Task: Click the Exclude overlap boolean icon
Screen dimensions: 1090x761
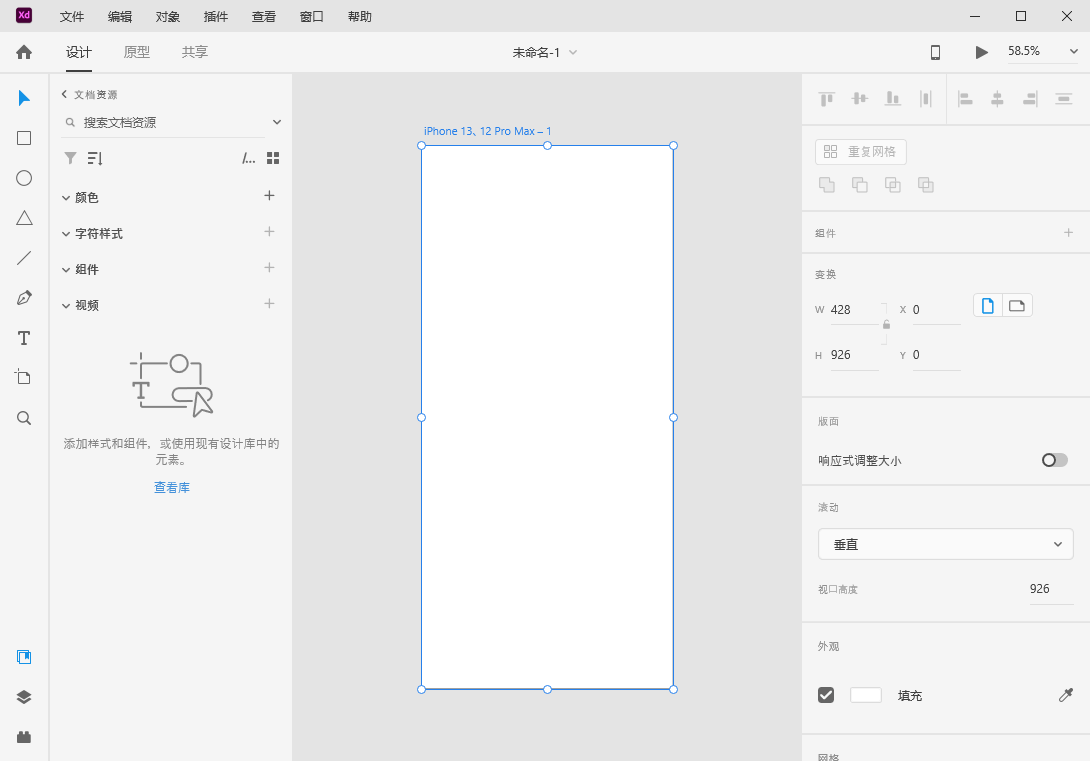Action: point(925,185)
